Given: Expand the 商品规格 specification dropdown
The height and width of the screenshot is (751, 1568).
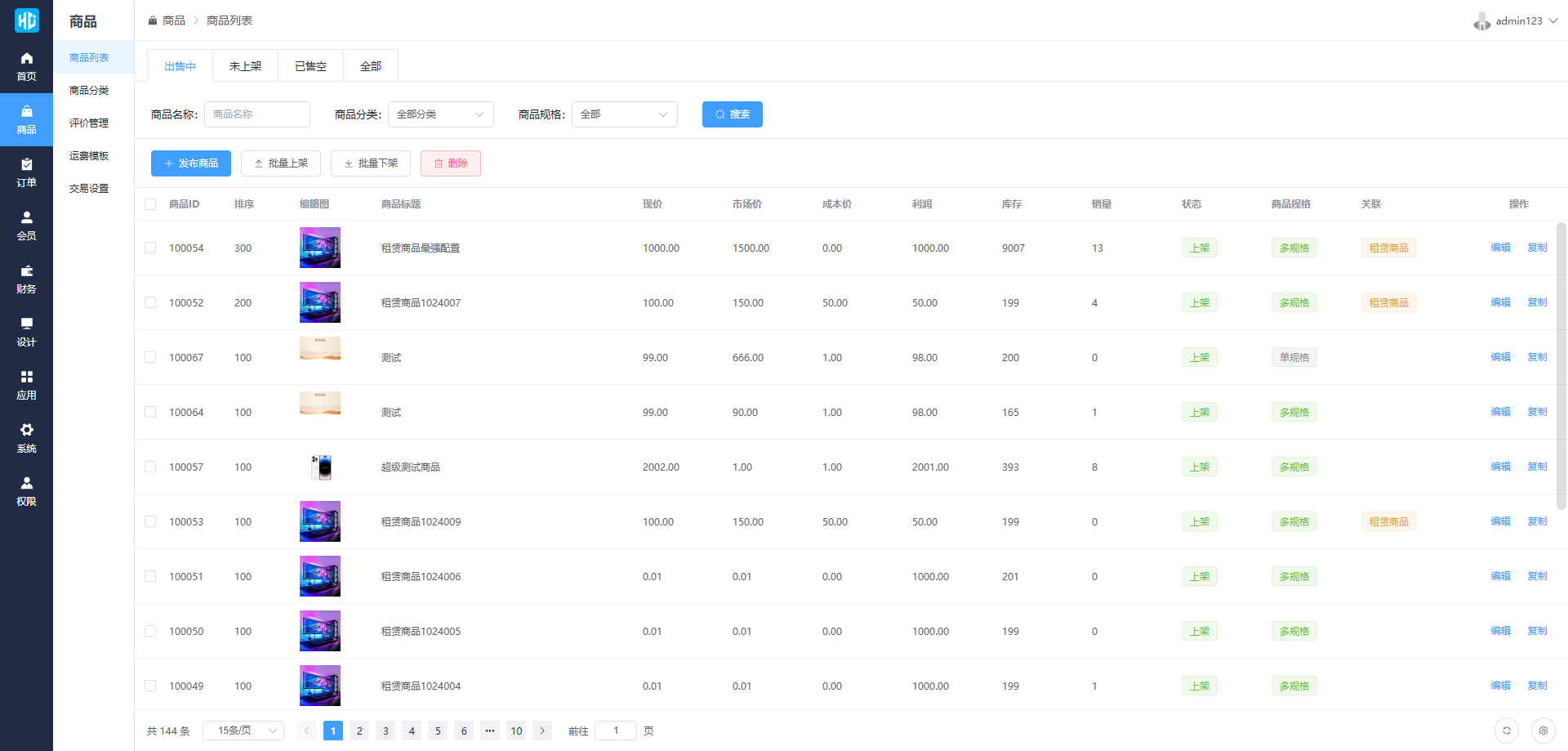Looking at the screenshot, I should [624, 114].
